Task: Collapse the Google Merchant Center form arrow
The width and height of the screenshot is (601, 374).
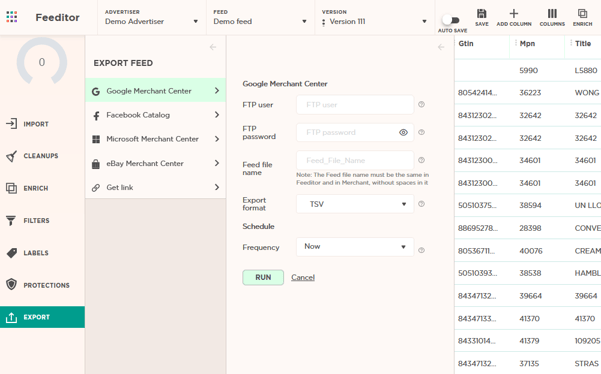Action: coord(441,47)
